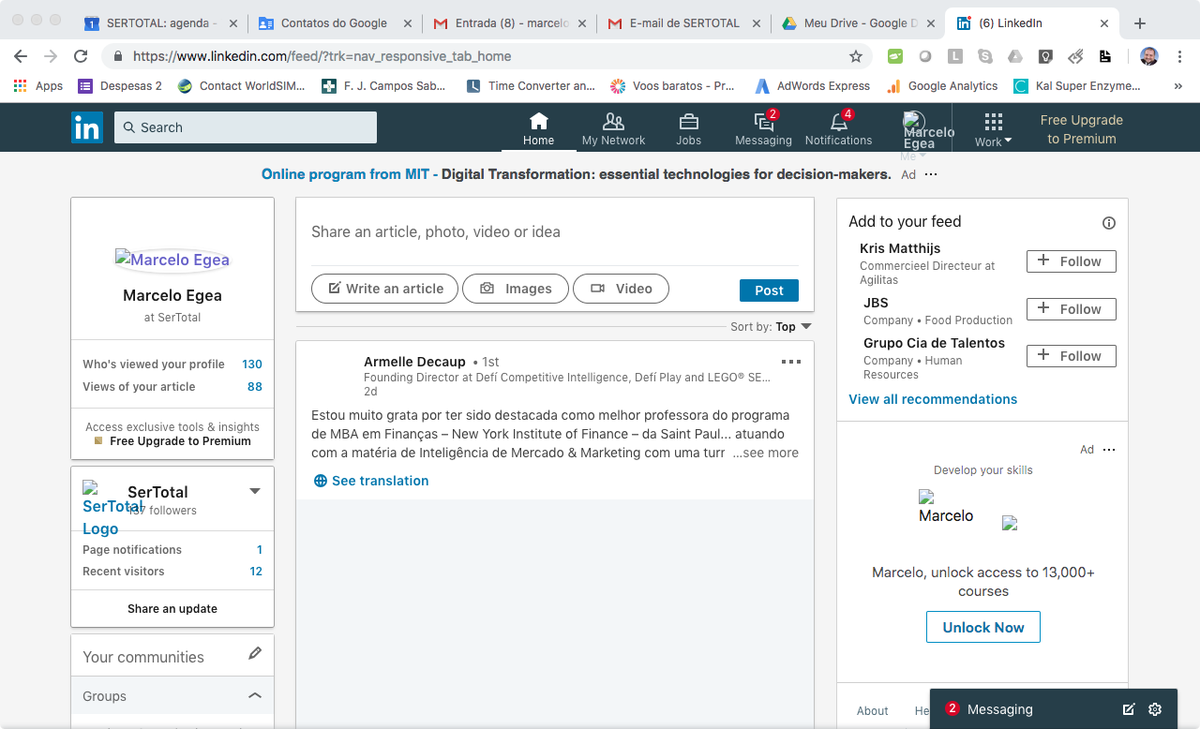Screen dimensions: 1200x729
Task: Open Marcelo Egea profile name
Action: point(172,296)
